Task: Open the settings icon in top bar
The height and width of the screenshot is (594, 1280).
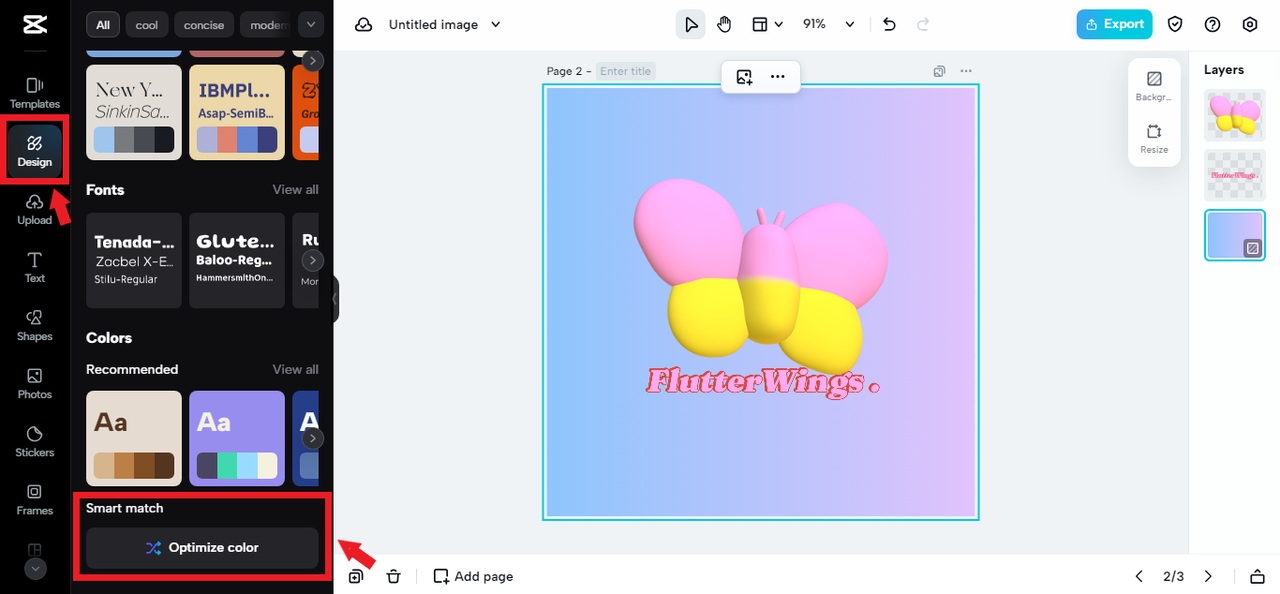Action: (1250, 24)
